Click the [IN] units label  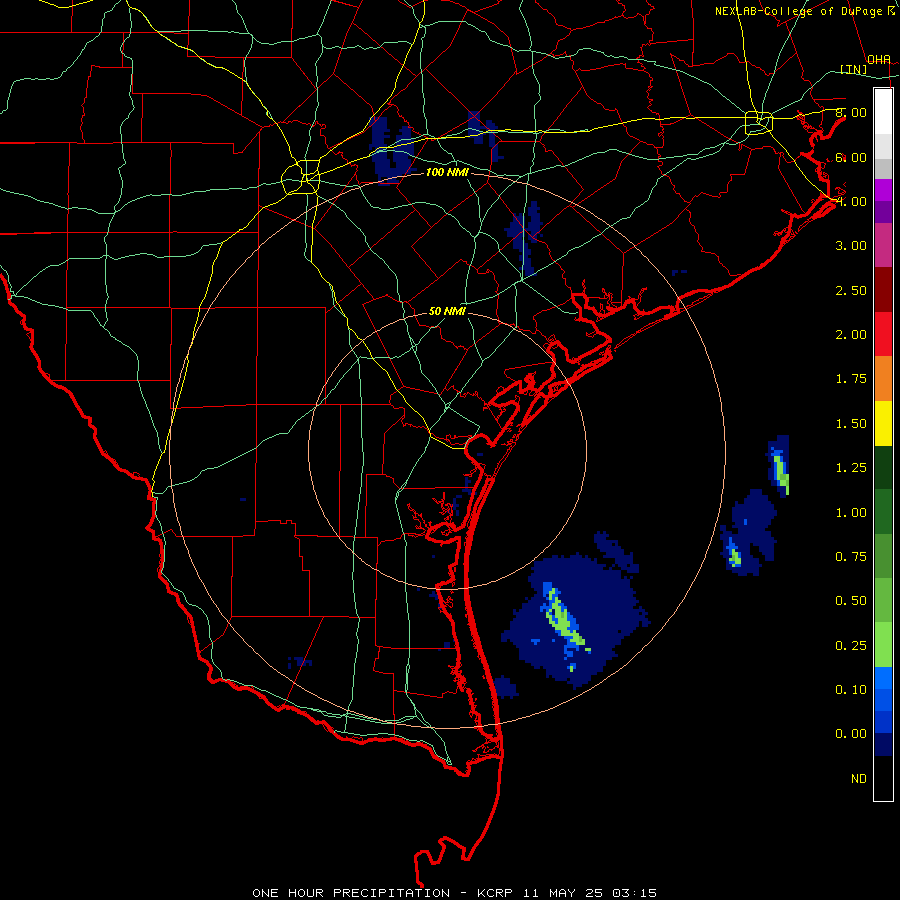point(854,69)
